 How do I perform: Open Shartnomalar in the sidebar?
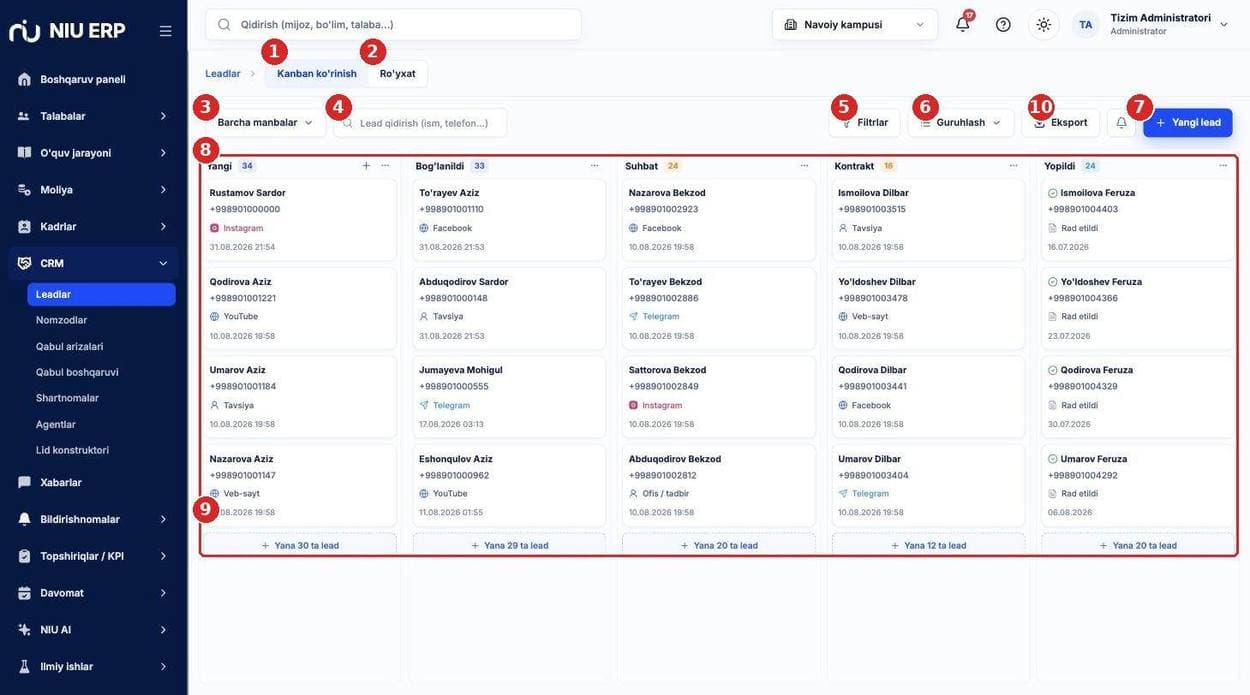pos(67,398)
